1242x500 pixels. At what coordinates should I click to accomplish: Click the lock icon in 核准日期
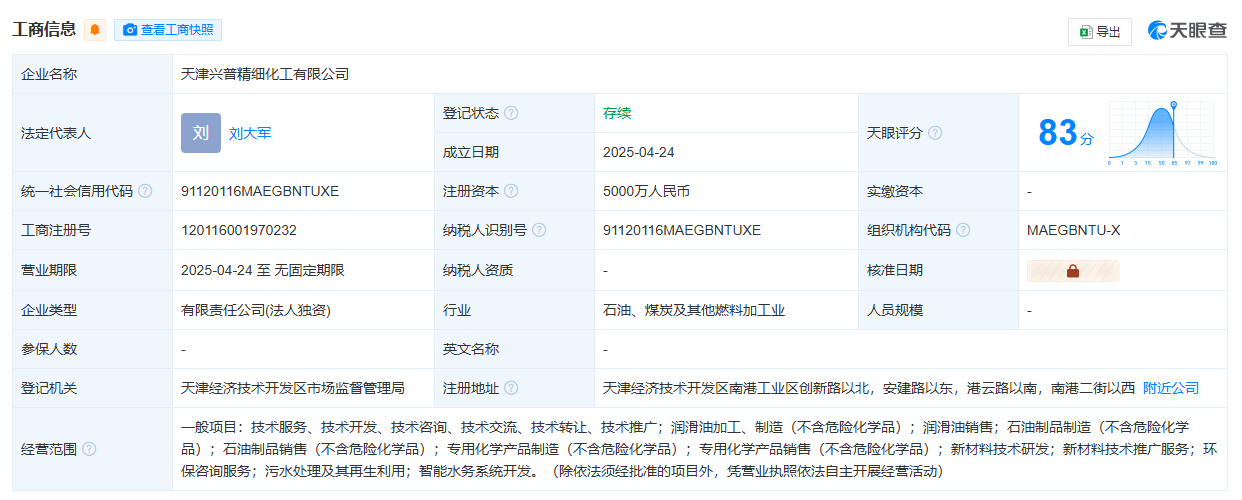(x=1072, y=270)
